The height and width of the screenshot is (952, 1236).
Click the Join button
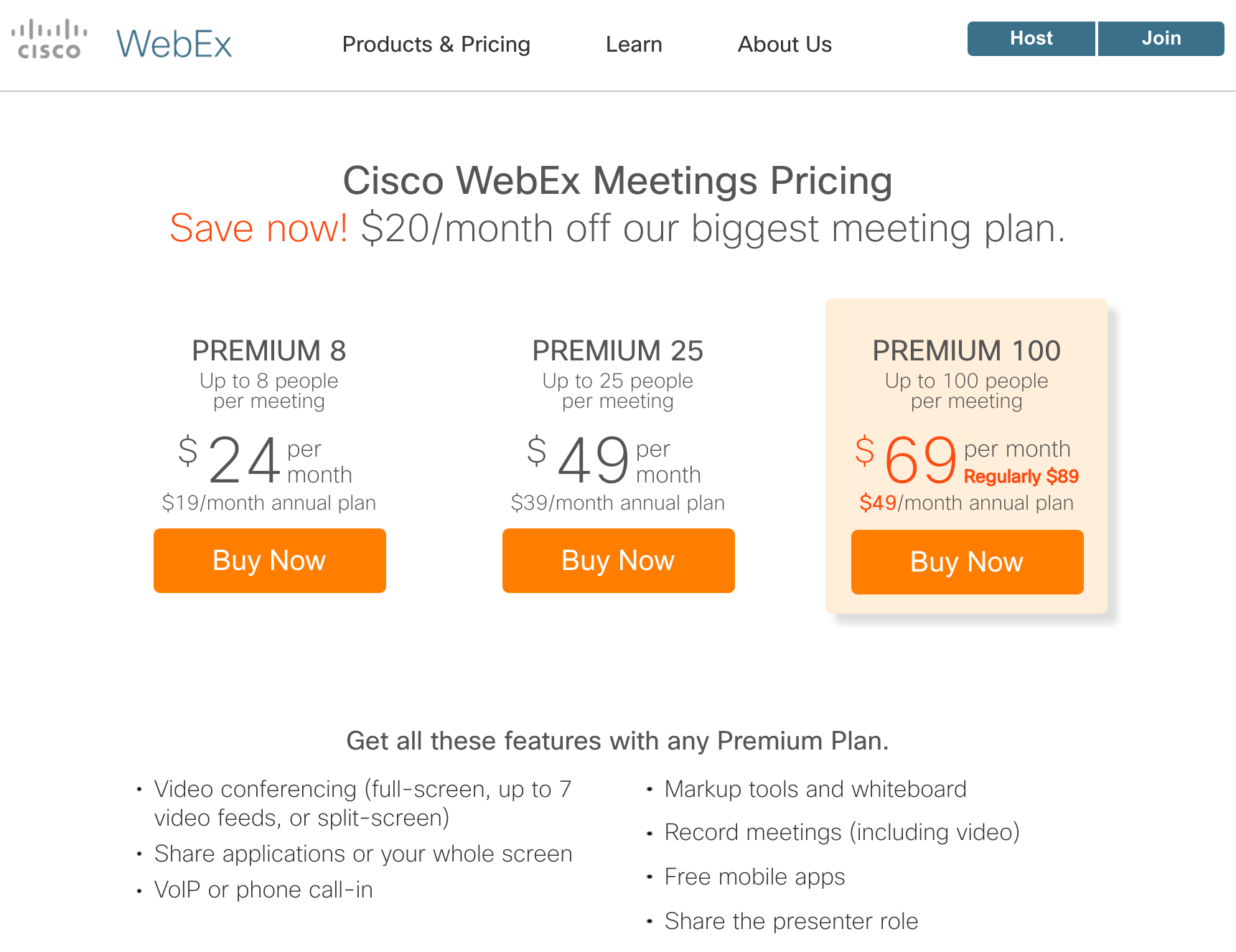coord(1161,39)
